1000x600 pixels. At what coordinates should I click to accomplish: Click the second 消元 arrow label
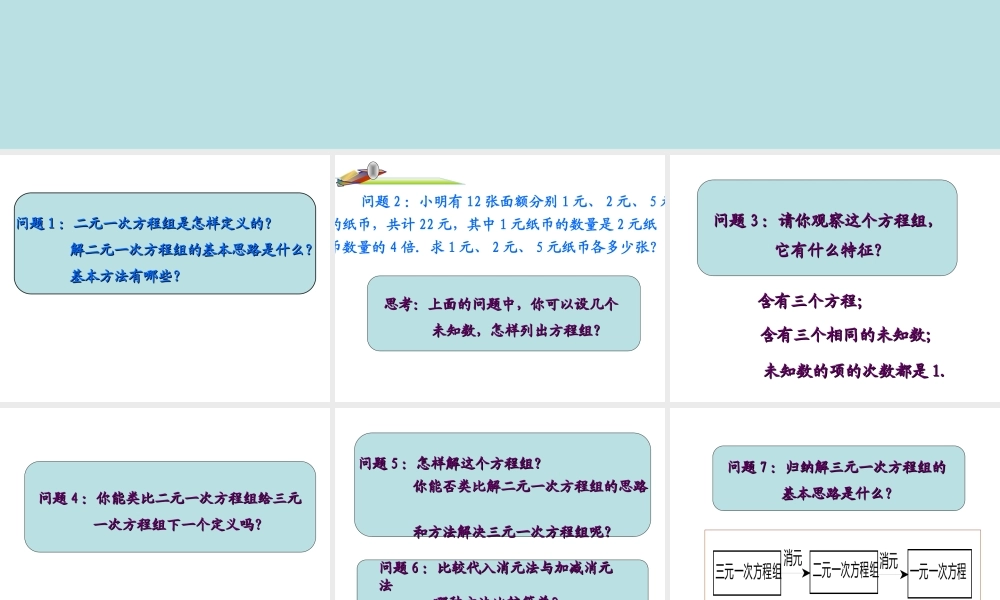(888, 561)
